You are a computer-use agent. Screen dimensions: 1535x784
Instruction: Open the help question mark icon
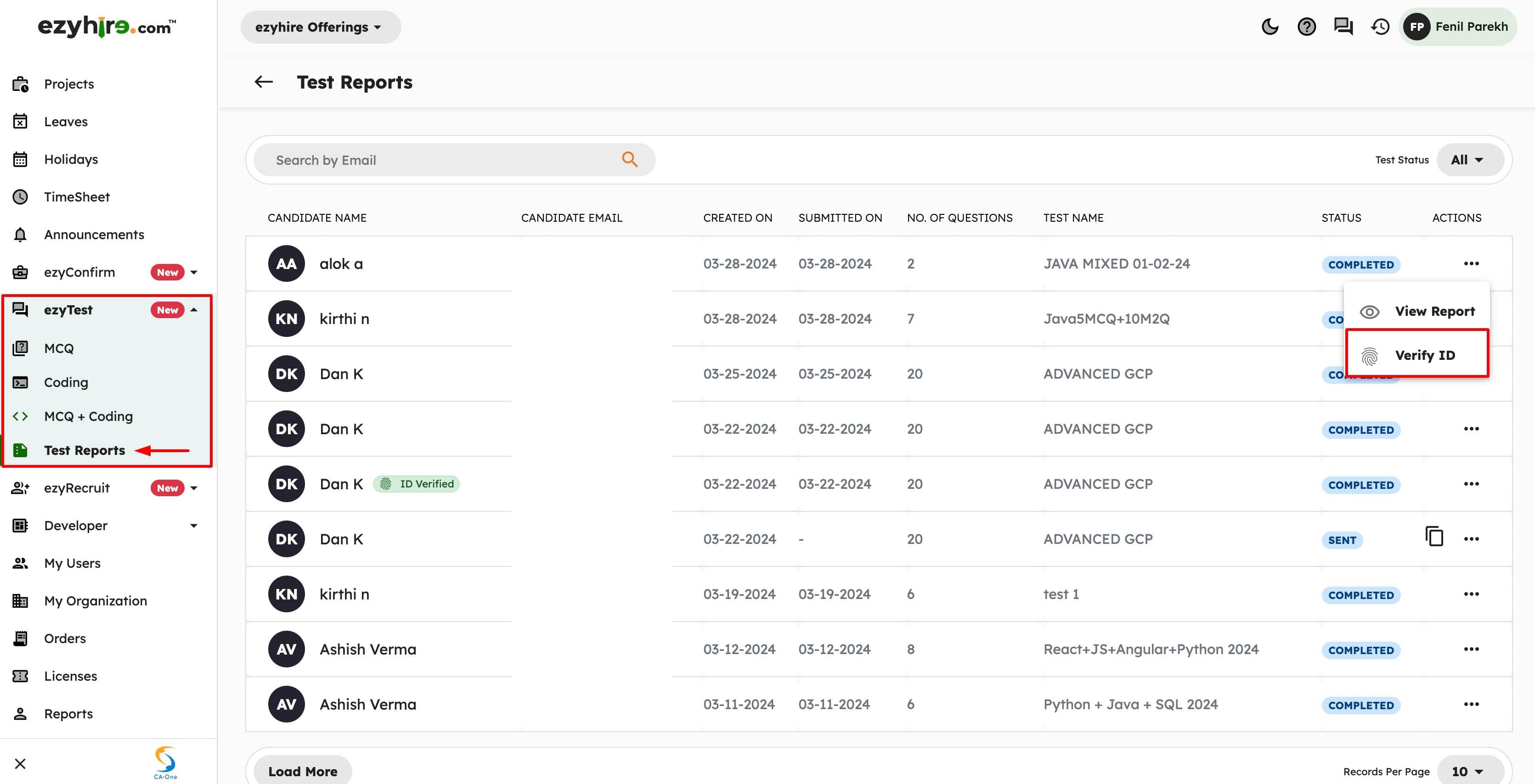click(x=1306, y=27)
